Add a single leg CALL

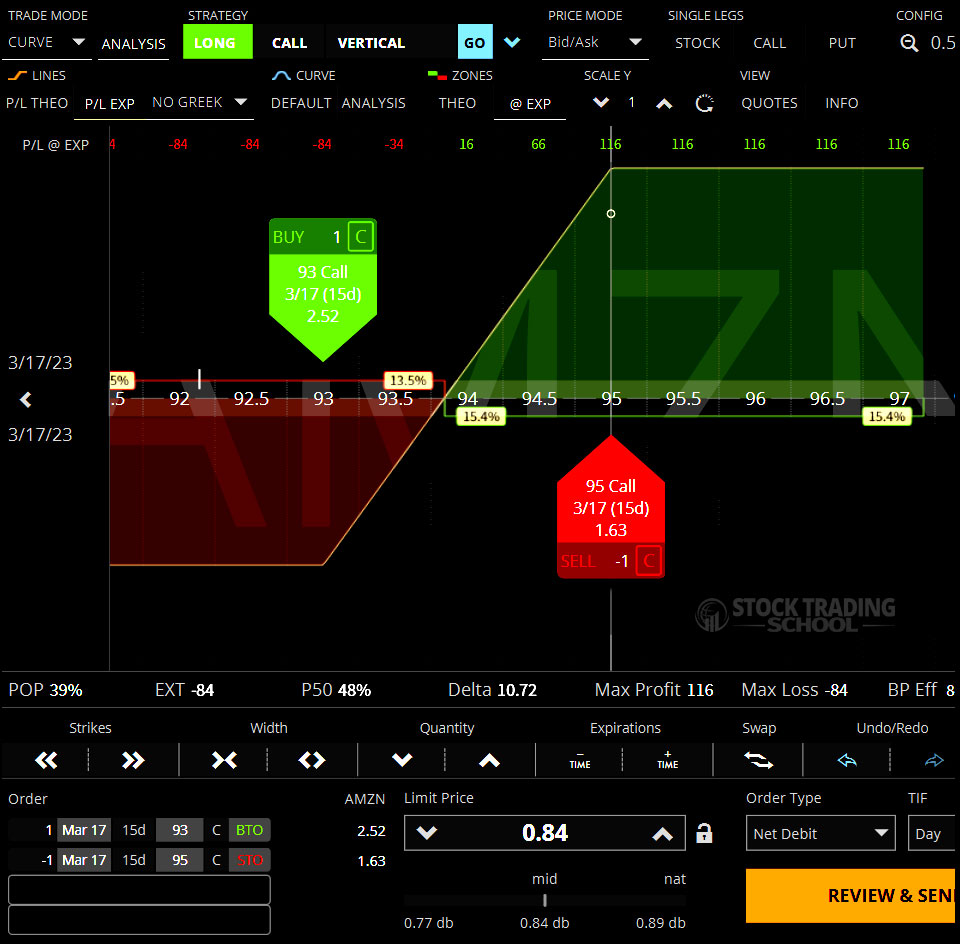point(769,43)
